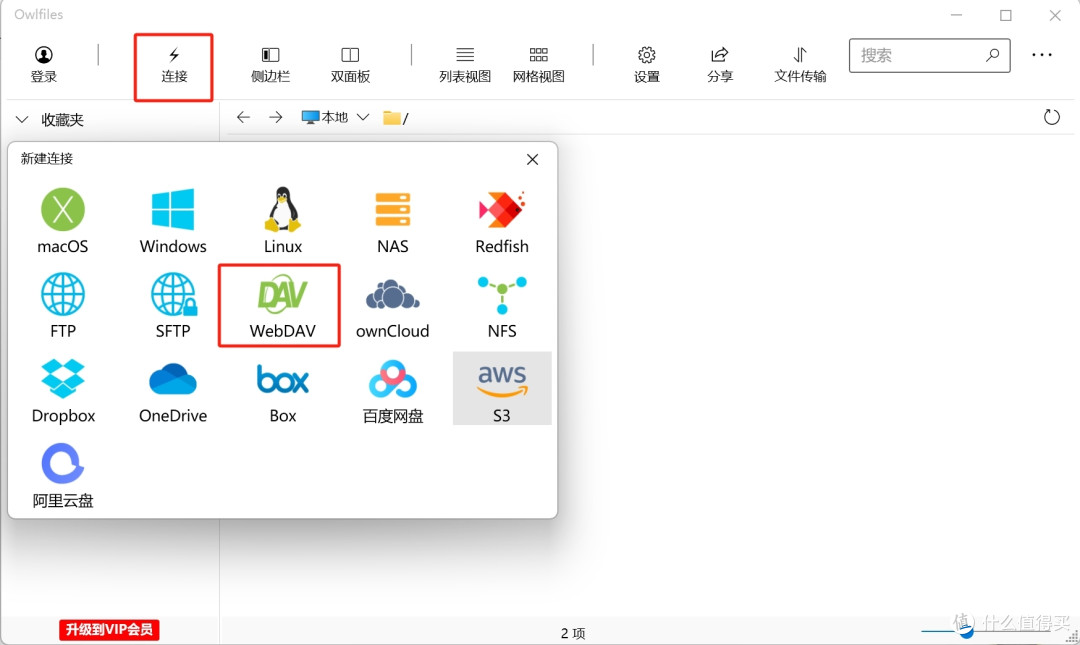
Task: Click the 升级到VIP会员 upgrade button
Action: coord(108,630)
